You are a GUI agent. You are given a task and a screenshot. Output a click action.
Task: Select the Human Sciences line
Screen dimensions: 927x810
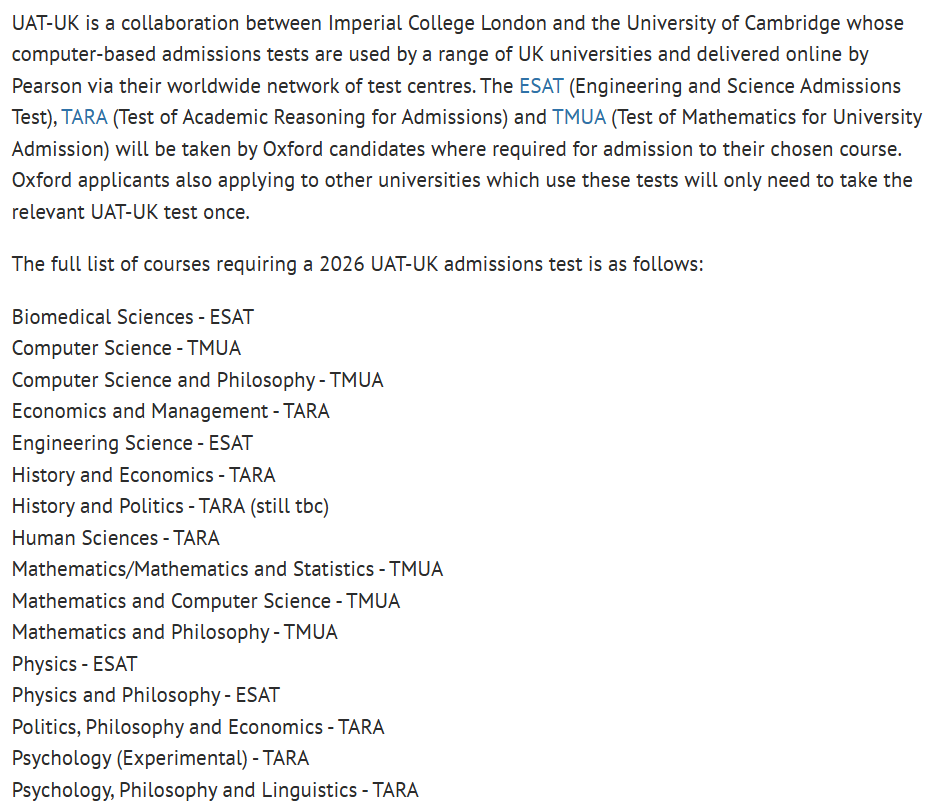pos(115,538)
